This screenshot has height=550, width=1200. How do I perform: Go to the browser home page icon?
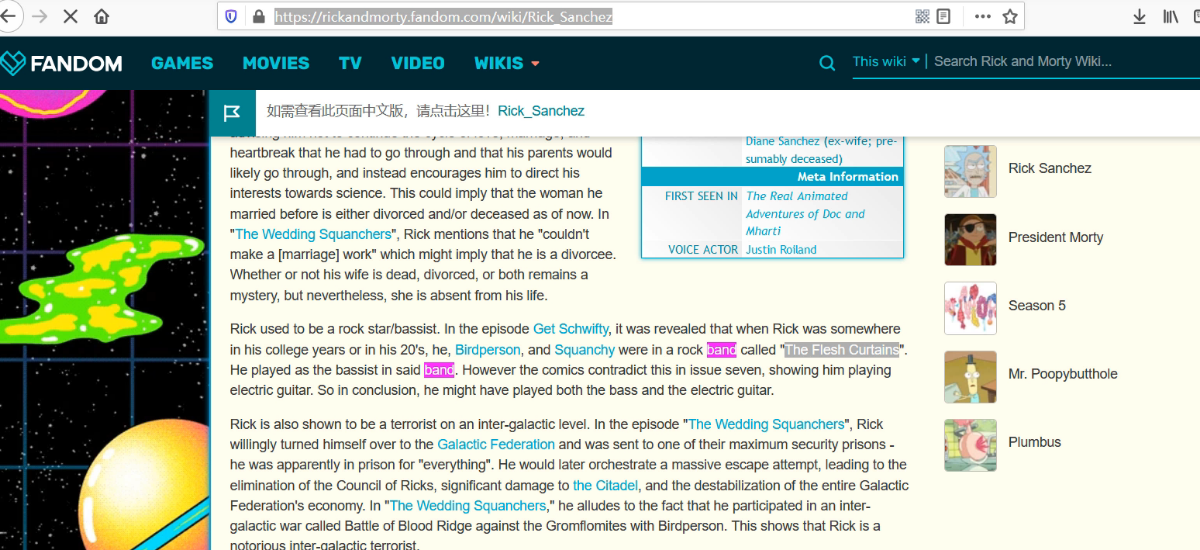102,17
